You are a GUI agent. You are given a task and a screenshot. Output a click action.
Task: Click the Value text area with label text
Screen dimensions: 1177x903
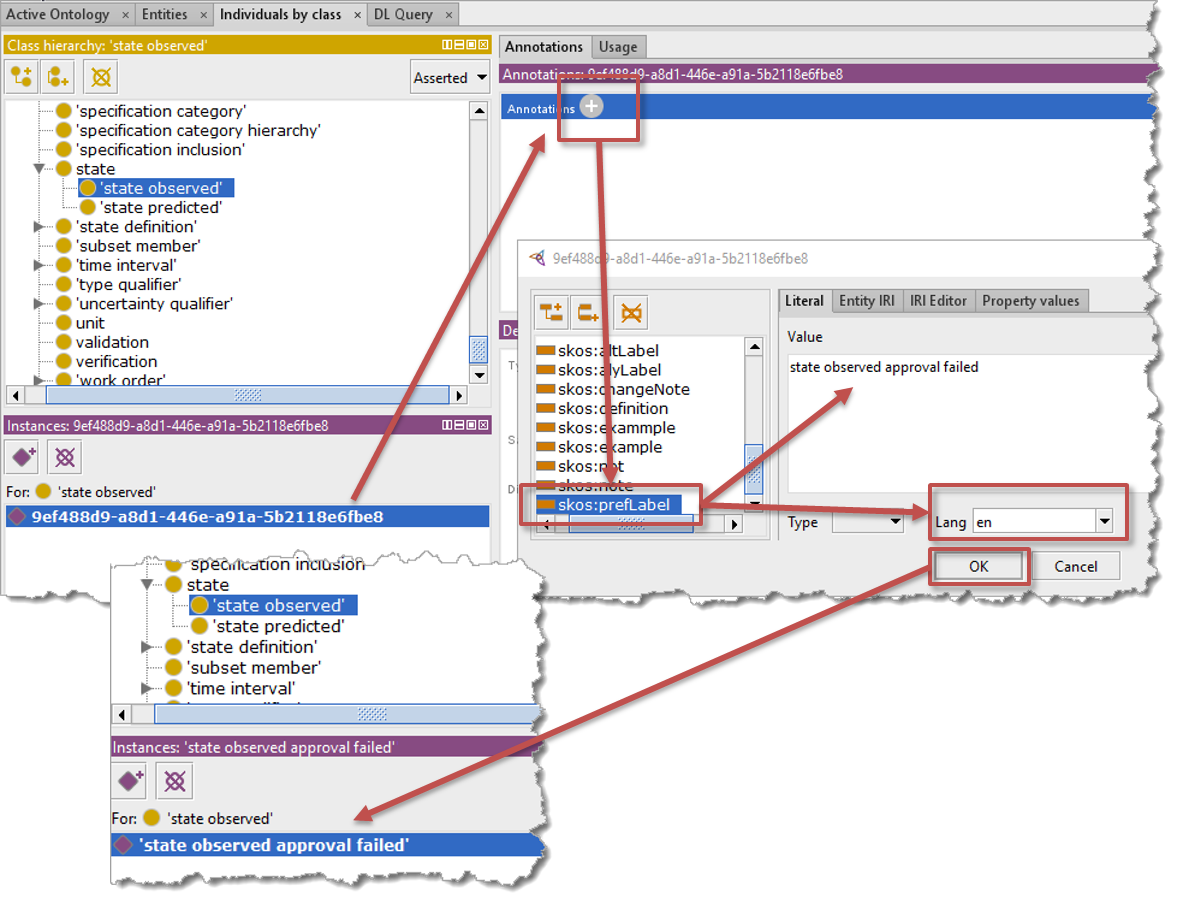[x=965, y=420]
